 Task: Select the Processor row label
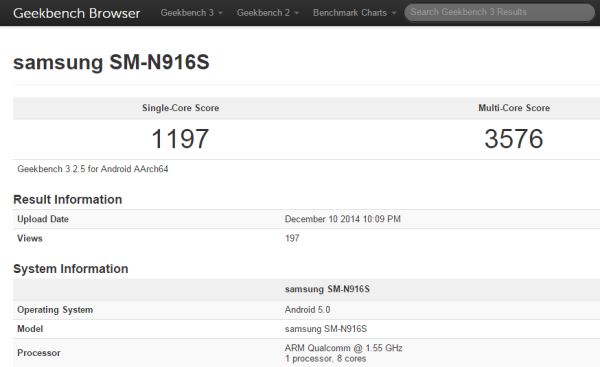point(39,353)
